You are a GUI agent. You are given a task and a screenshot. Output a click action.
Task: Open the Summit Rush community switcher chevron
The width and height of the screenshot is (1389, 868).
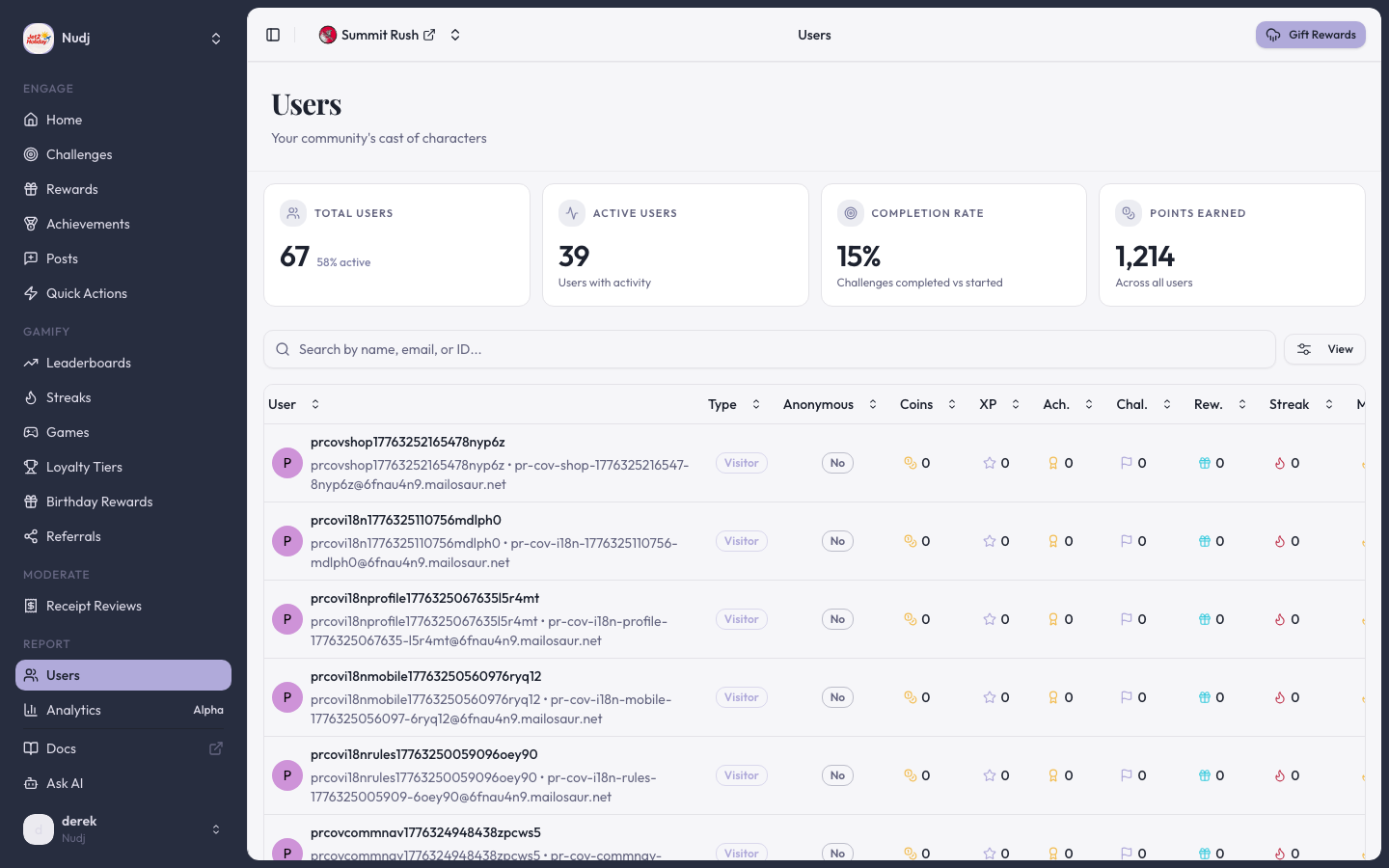pyautogui.click(x=455, y=35)
